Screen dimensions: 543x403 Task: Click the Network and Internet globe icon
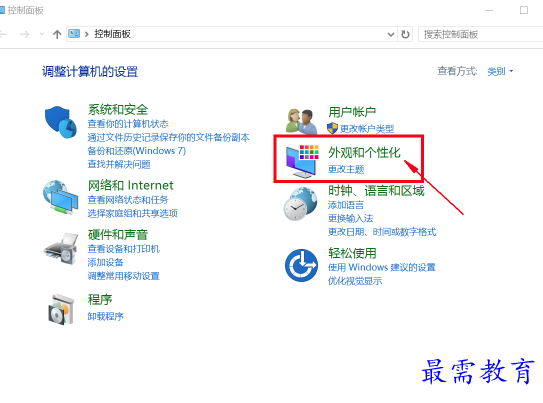click(60, 197)
